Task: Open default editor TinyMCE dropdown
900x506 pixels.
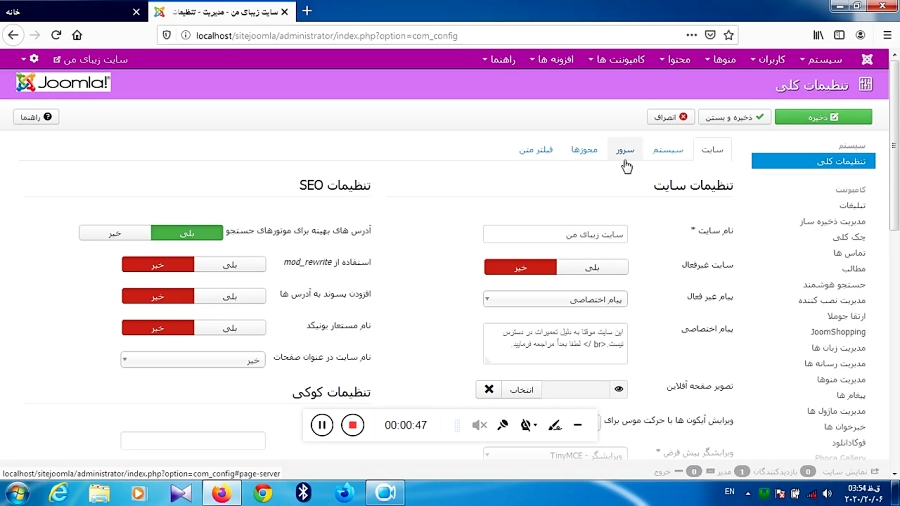Action: tap(556, 454)
